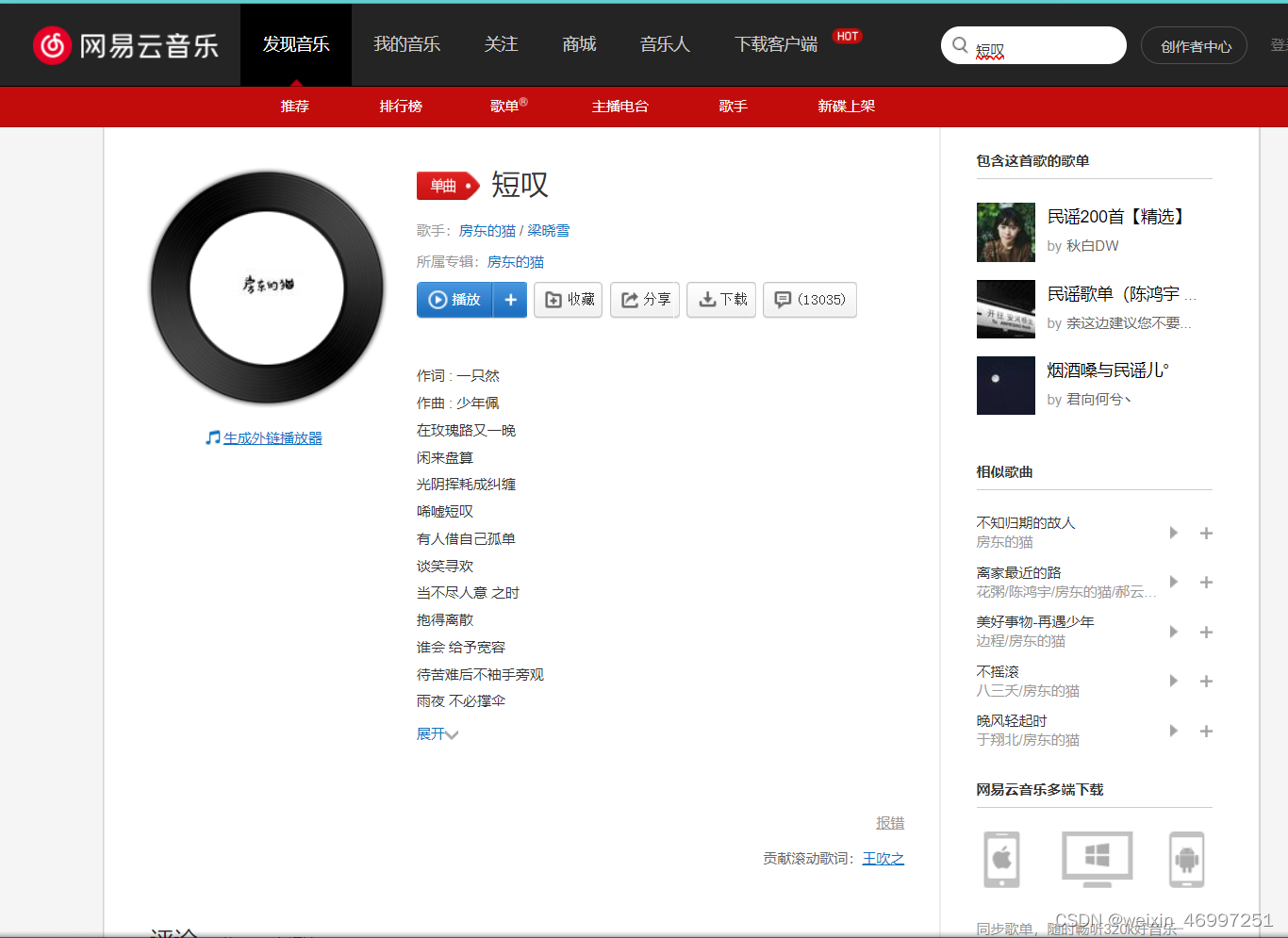Click the 单曲 red tag label
Screen dimensions: 1288x938
click(x=448, y=186)
